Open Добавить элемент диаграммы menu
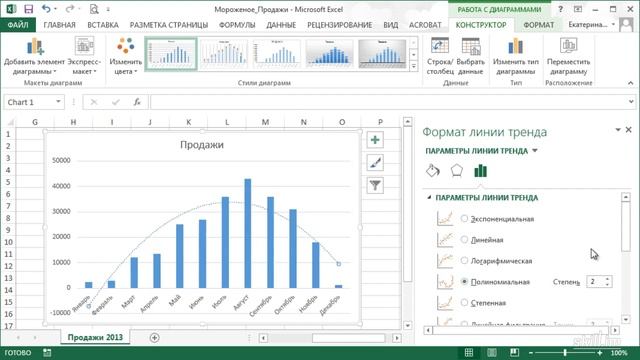This screenshot has width=640, height=360. 34,56
